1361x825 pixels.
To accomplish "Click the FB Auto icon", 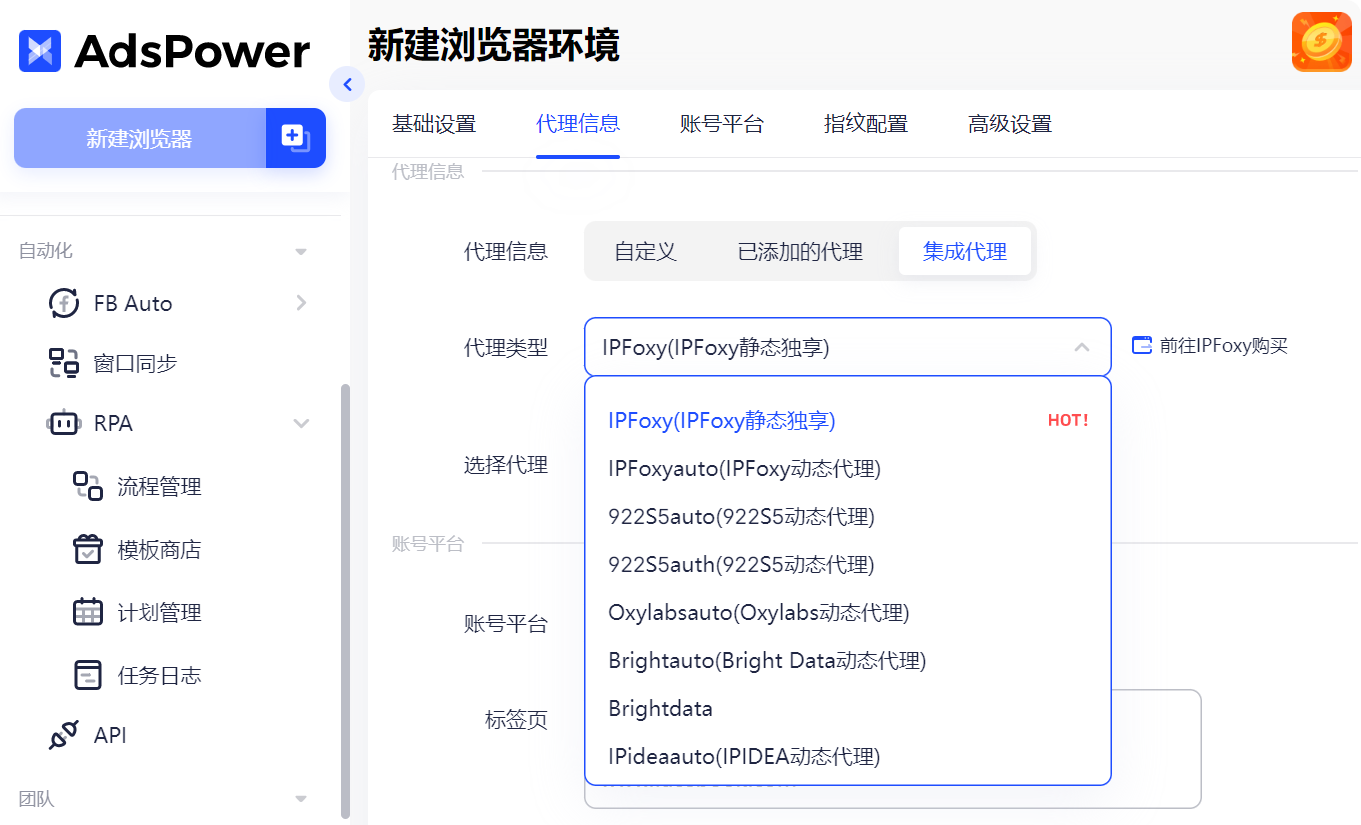I will point(64,303).
